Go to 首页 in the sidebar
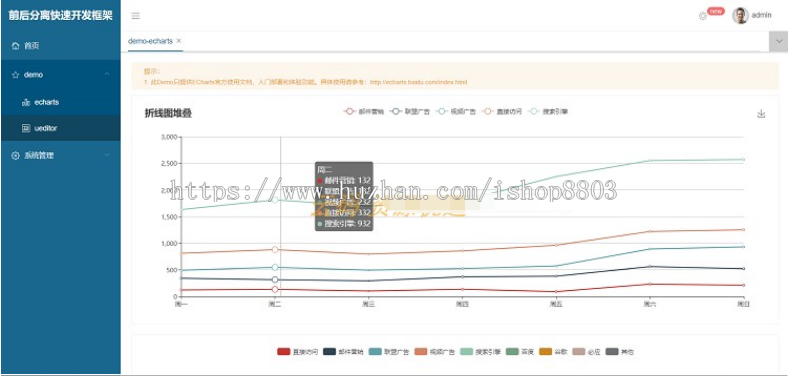The image size is (788, 376). tap(60, 46)
